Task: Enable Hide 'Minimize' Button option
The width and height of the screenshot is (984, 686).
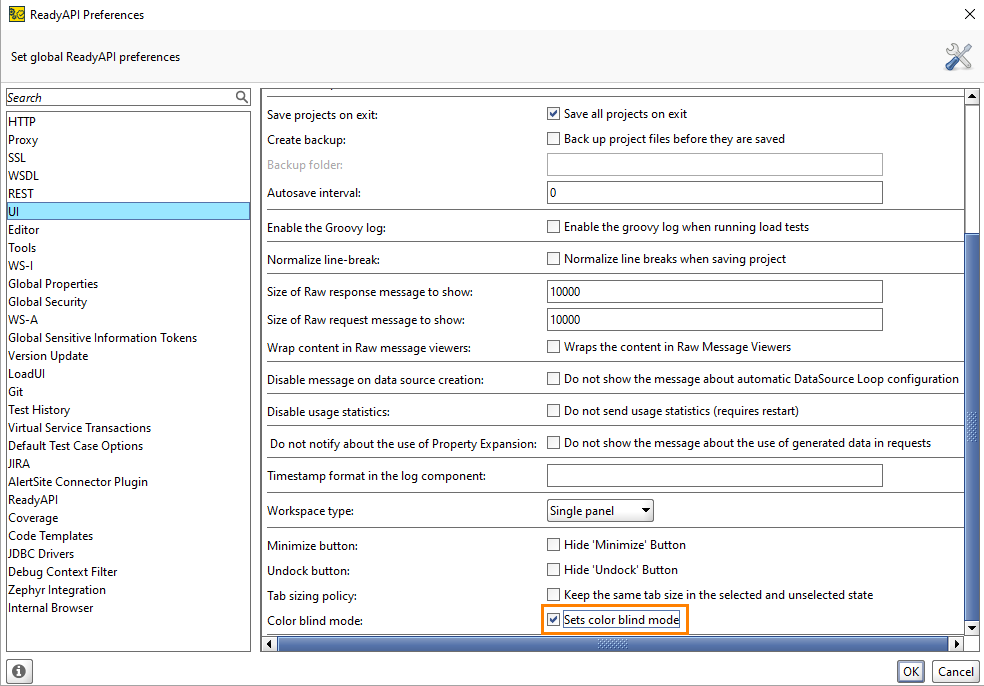Action: tap(553, 545)
